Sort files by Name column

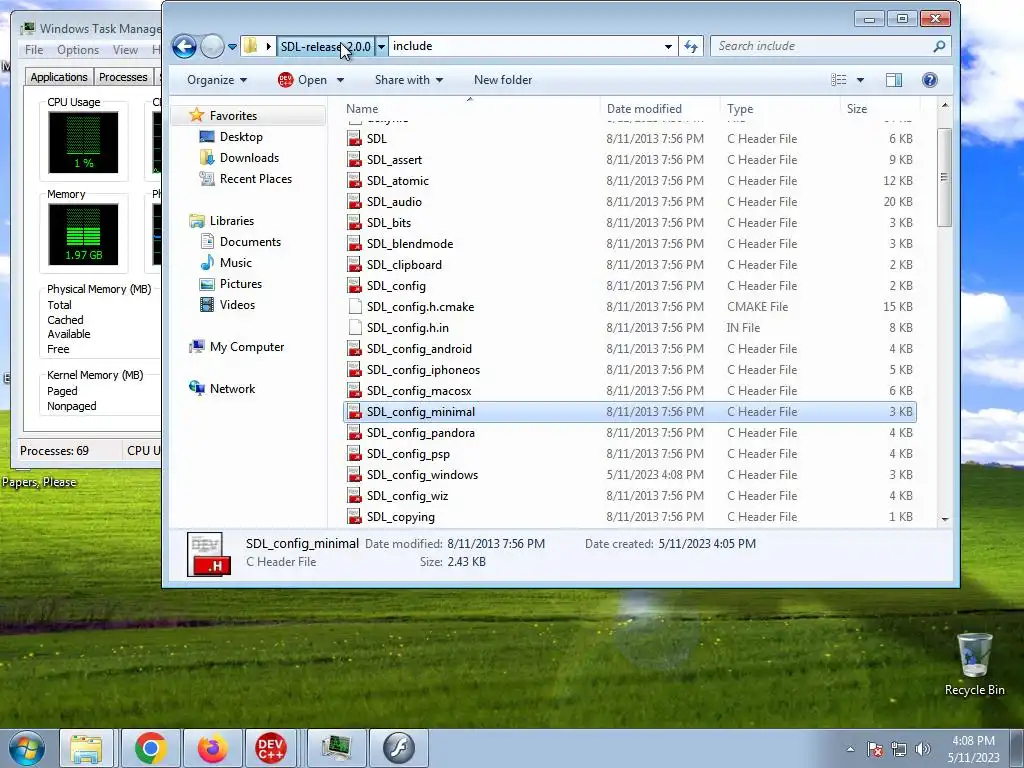pos(470,109)
